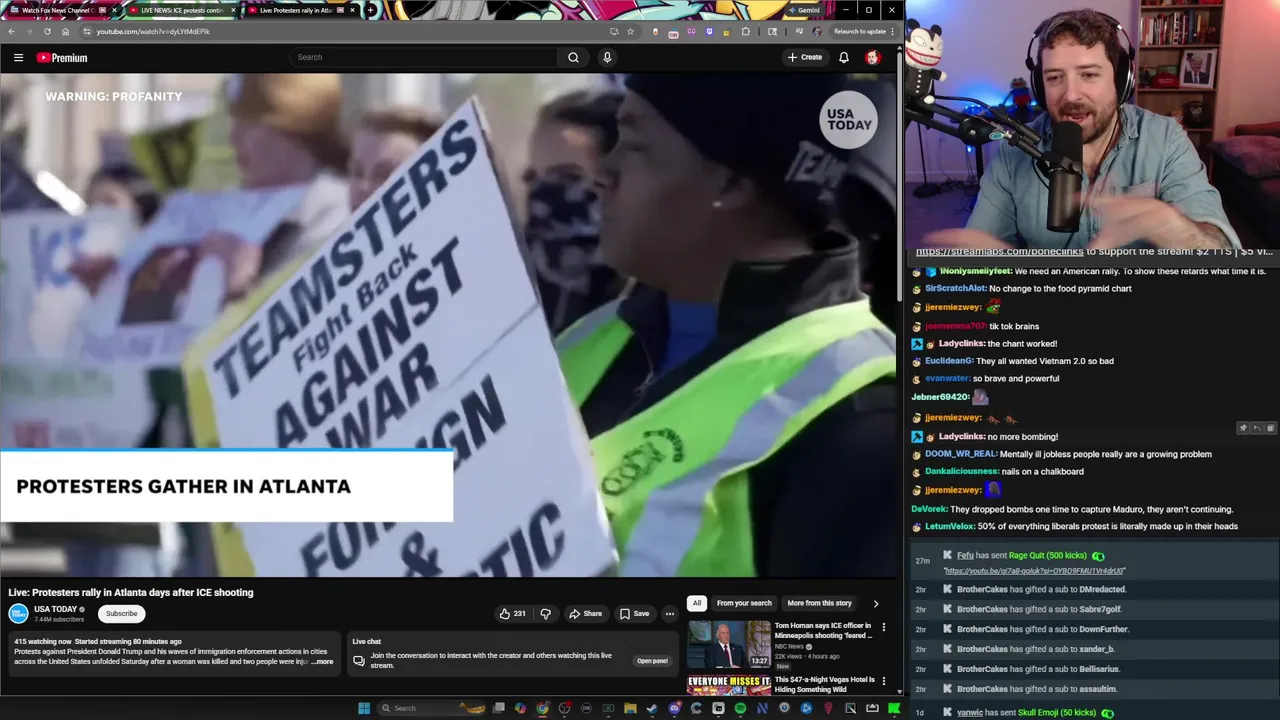
Task: Open the streamlabs.com donation link
Action: tap(999, 252)
